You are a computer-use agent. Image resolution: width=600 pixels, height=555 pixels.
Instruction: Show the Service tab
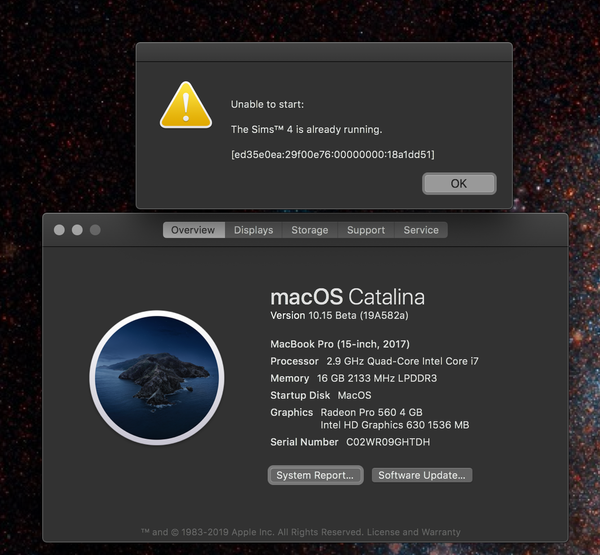(x=421, y=230)
